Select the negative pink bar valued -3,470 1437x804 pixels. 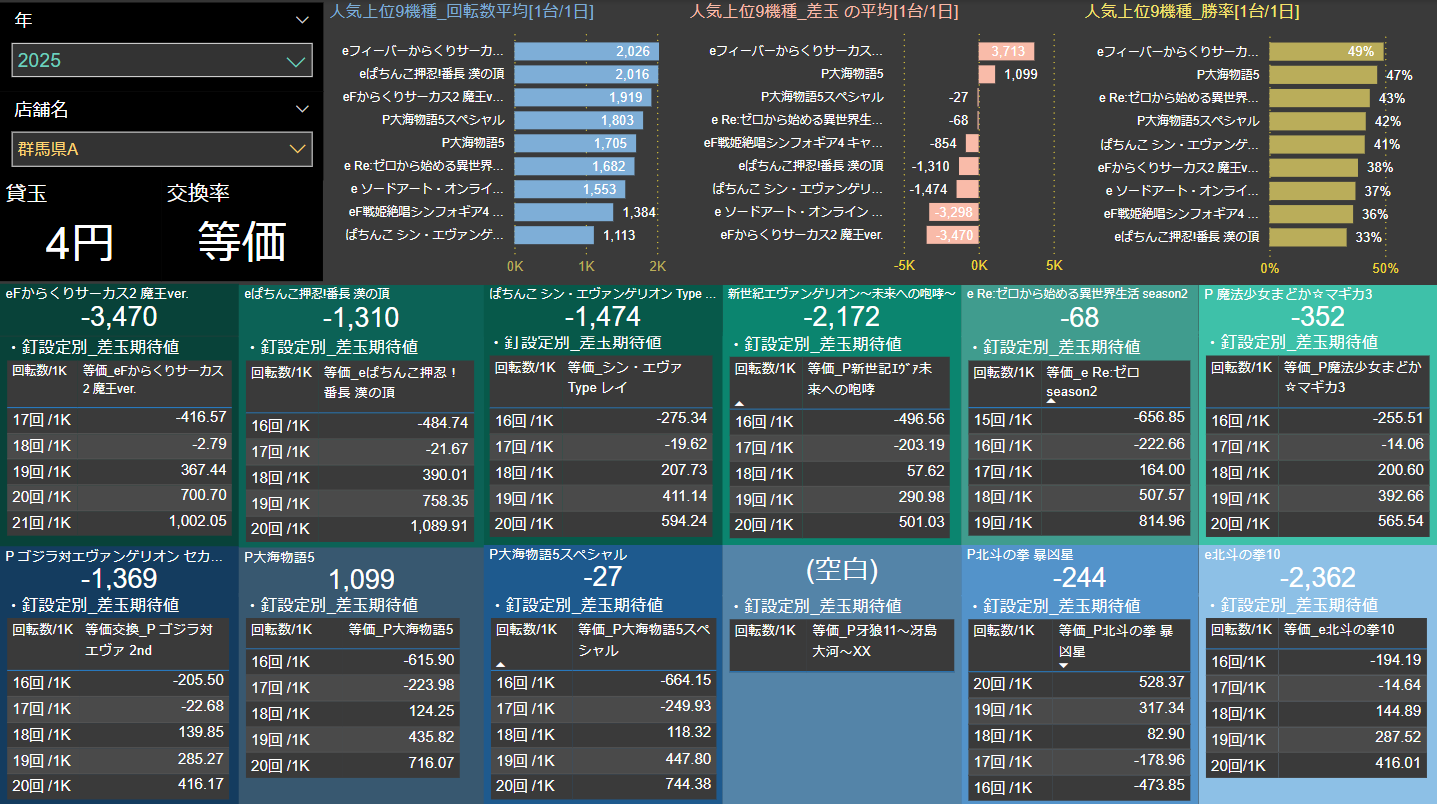(x=952, y=236)
